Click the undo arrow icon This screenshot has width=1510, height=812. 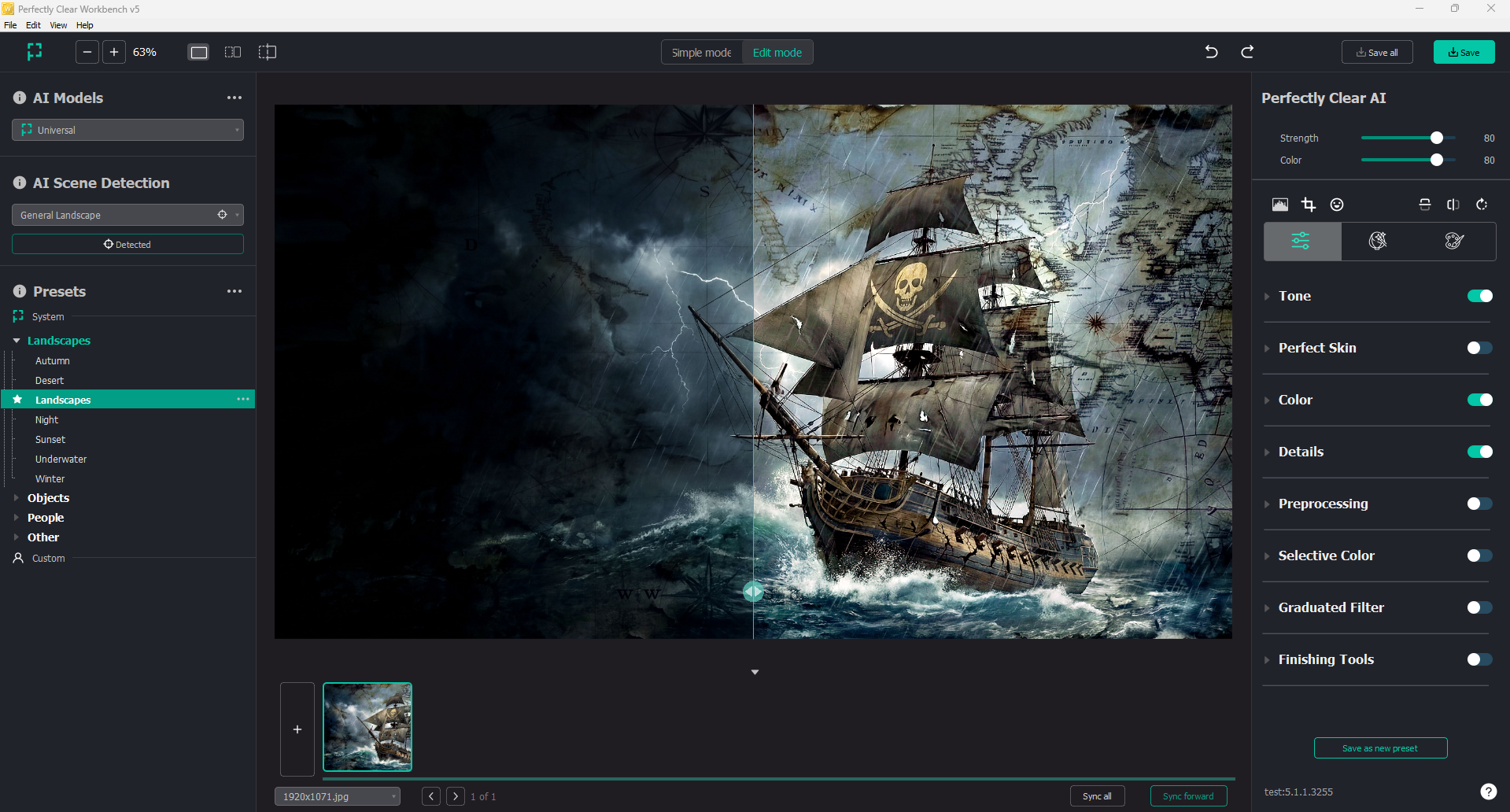coord(1211,52)
